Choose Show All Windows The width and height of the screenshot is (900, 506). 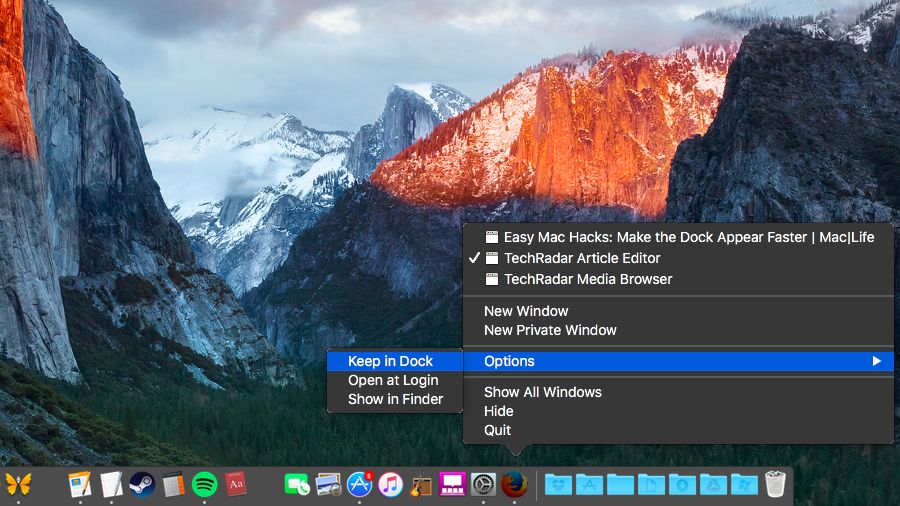(x=678, y=392)
